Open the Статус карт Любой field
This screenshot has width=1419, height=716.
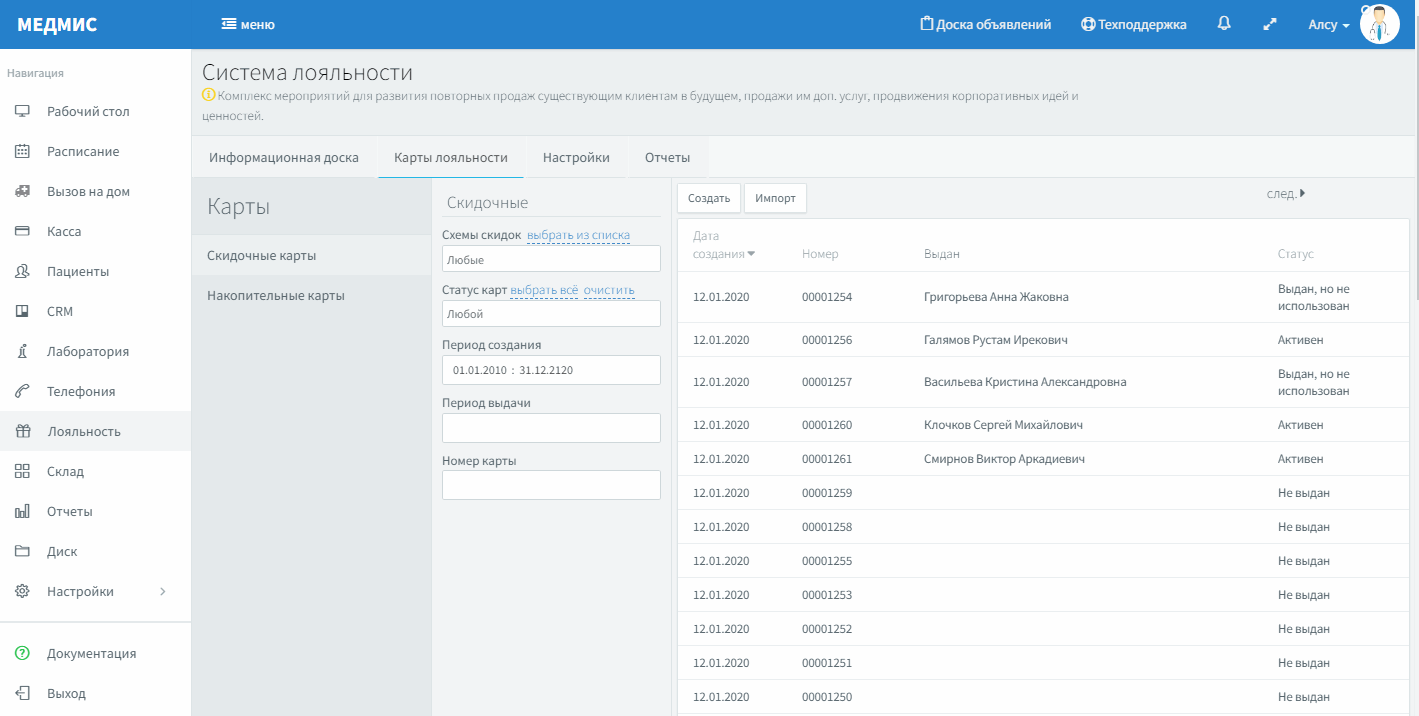(551, 313)
